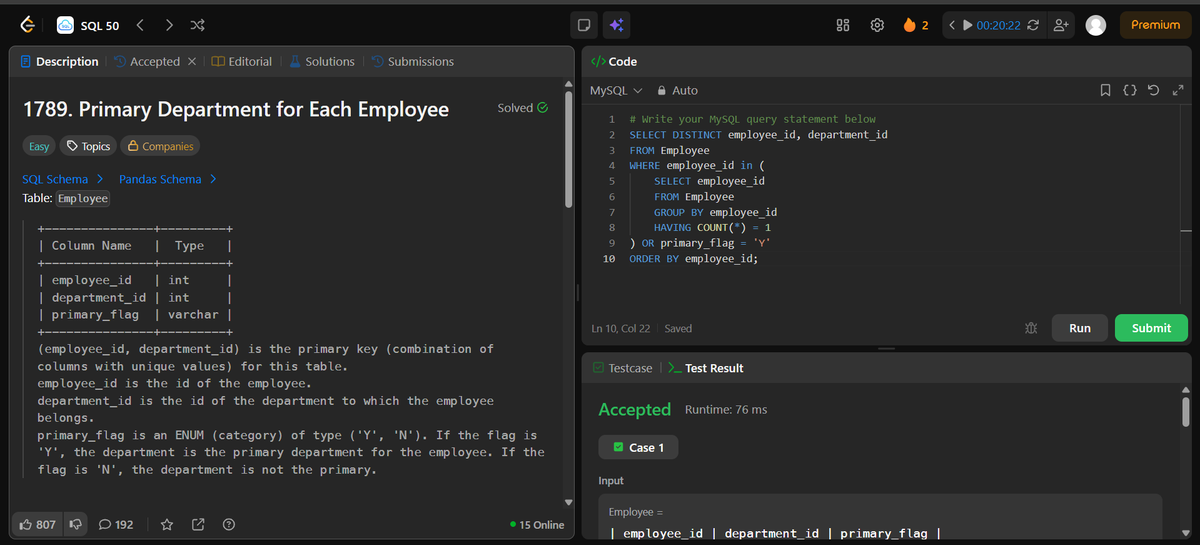Toggle the Auto lock setting
This screenshot has width=1200, height=545.
point(676,90)
